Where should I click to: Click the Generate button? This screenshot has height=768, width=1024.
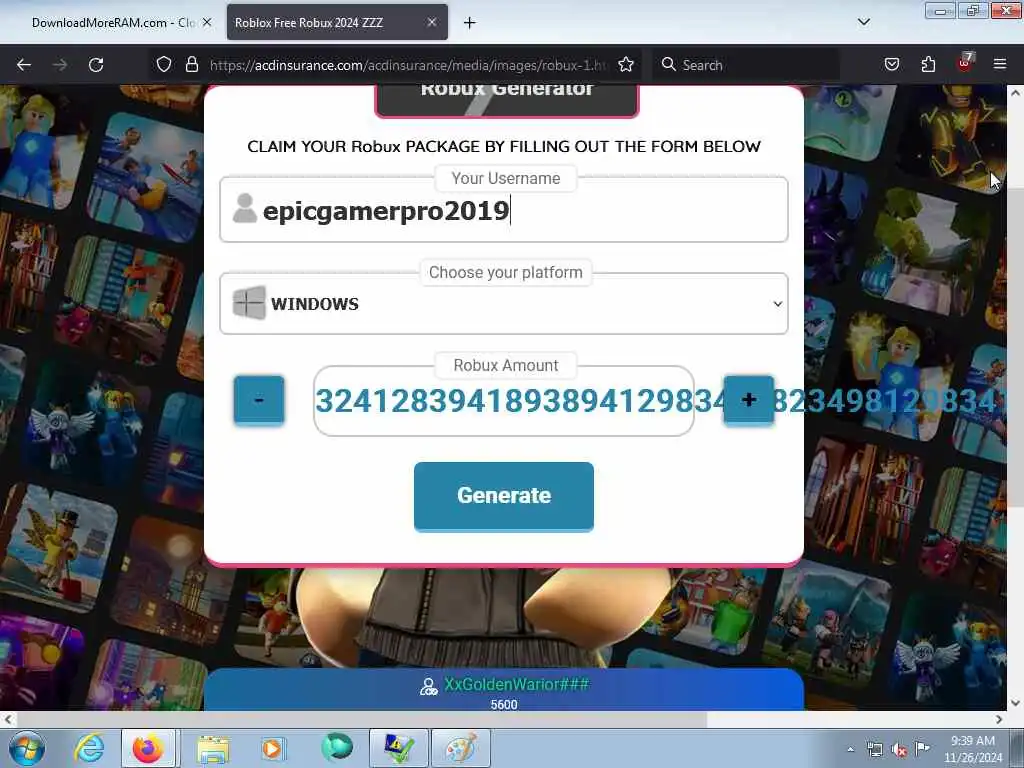(504, 496)
